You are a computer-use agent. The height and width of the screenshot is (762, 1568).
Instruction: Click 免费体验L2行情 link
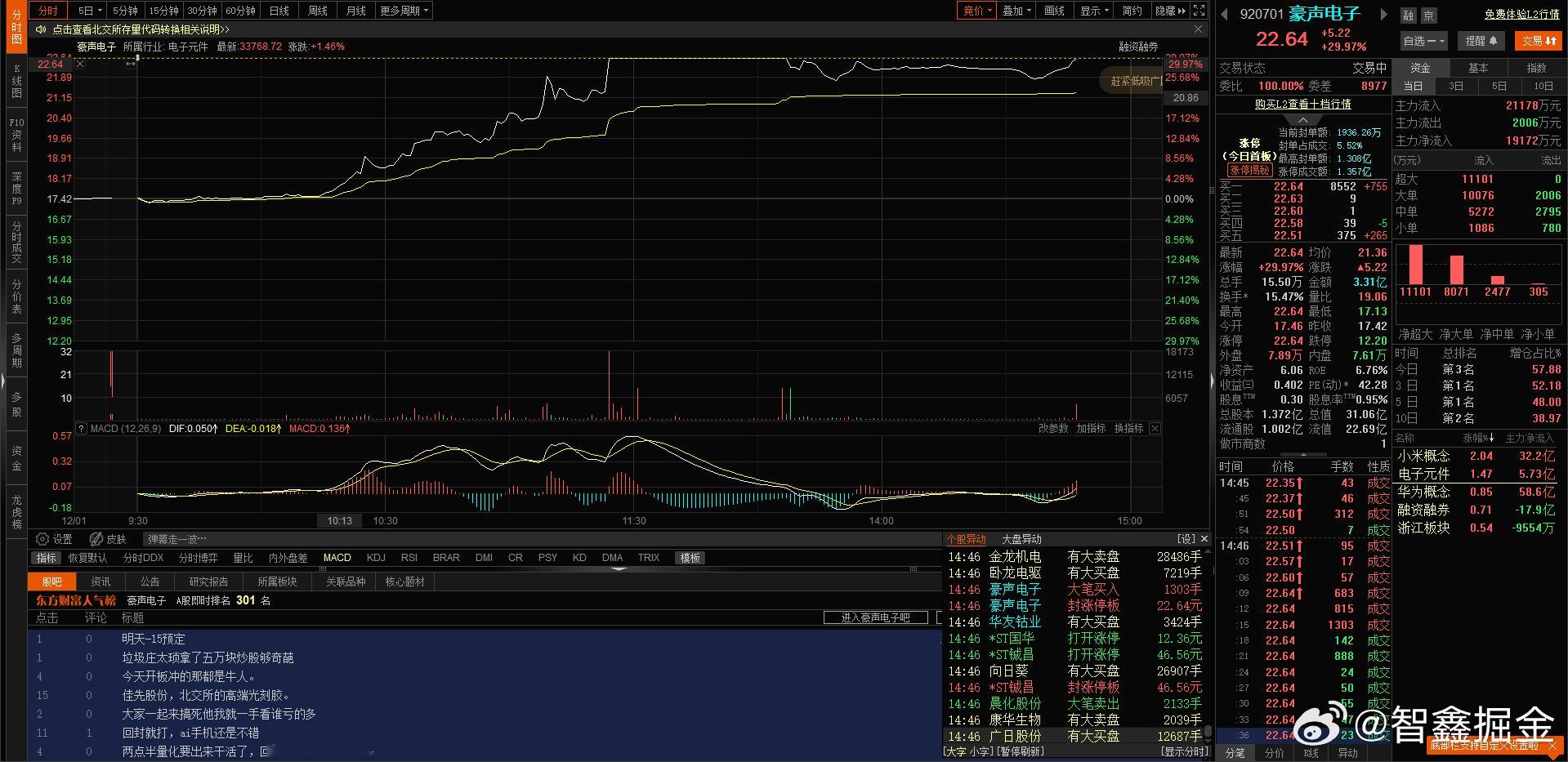tap(1521, 15)
